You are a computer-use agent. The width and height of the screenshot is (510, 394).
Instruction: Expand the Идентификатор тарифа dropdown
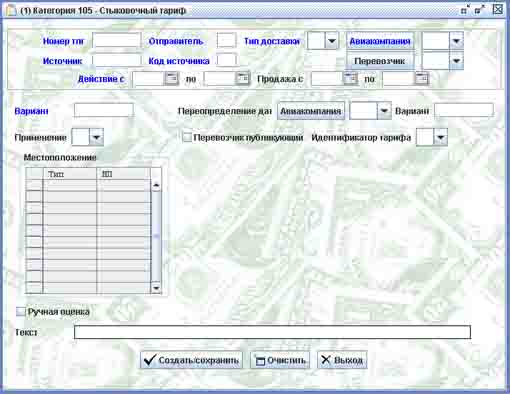coord(440,137)
